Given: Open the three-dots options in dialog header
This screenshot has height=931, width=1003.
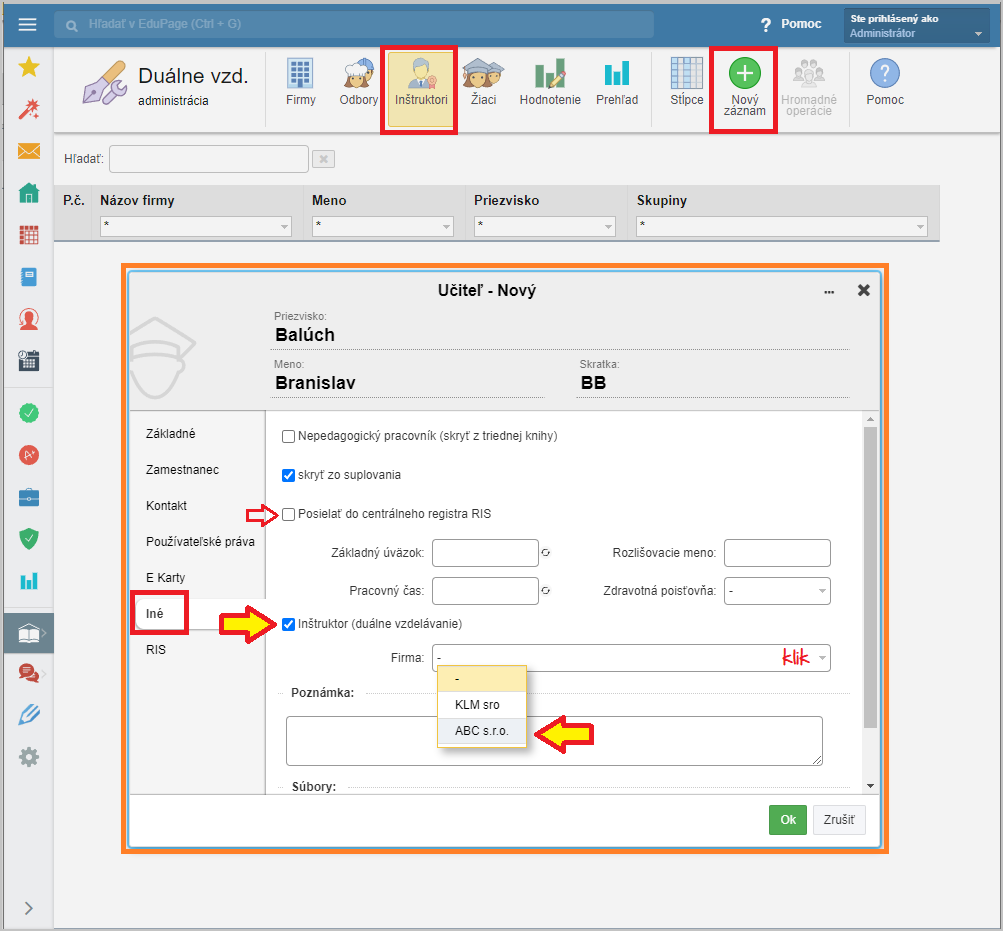Looking at the screenshot, I should point(829,292).
